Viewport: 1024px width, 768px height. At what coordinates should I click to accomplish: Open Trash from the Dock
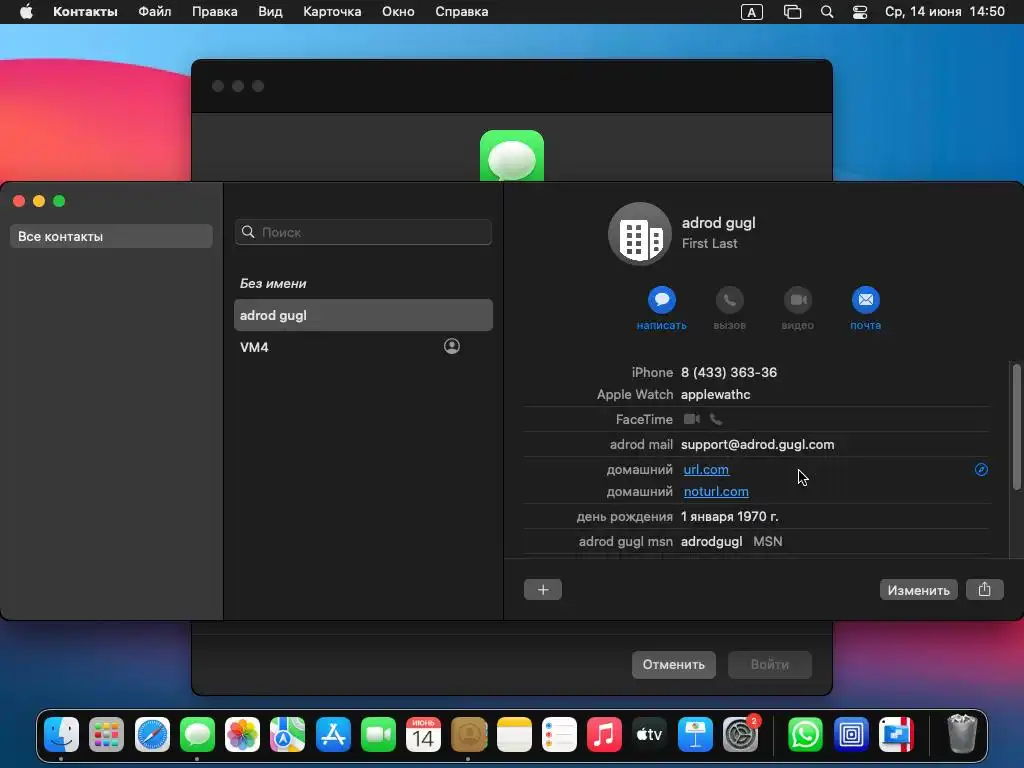[x=962, y=735]
